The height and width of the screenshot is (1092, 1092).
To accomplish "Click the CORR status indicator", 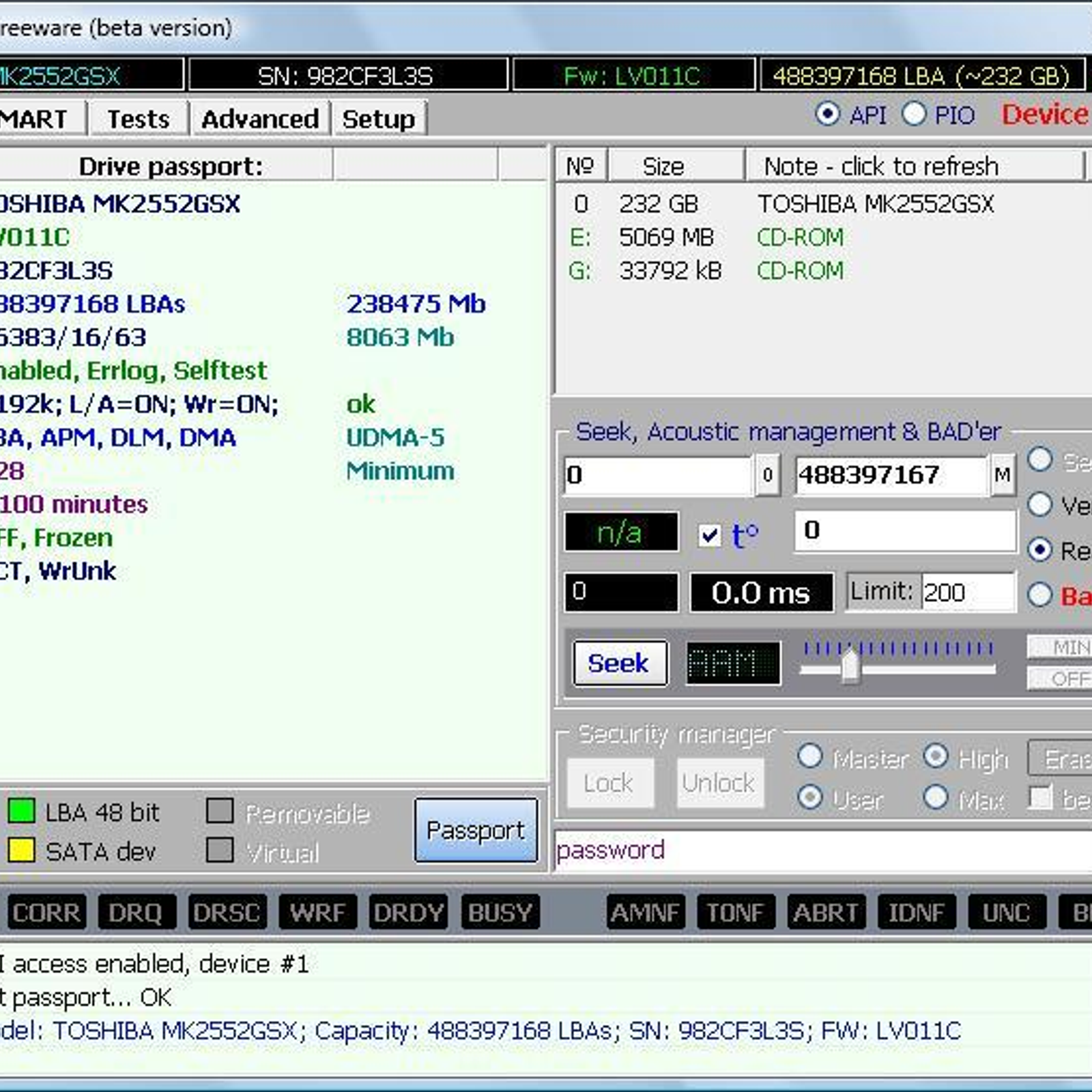I will coord(46,913).
